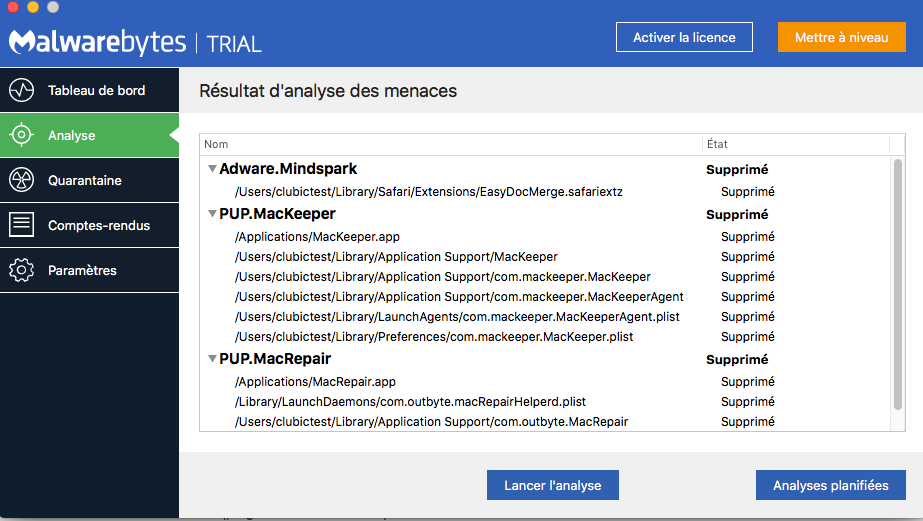923x521 pixels.
Task: Open the Paramètres section
Action: point(89,270)
